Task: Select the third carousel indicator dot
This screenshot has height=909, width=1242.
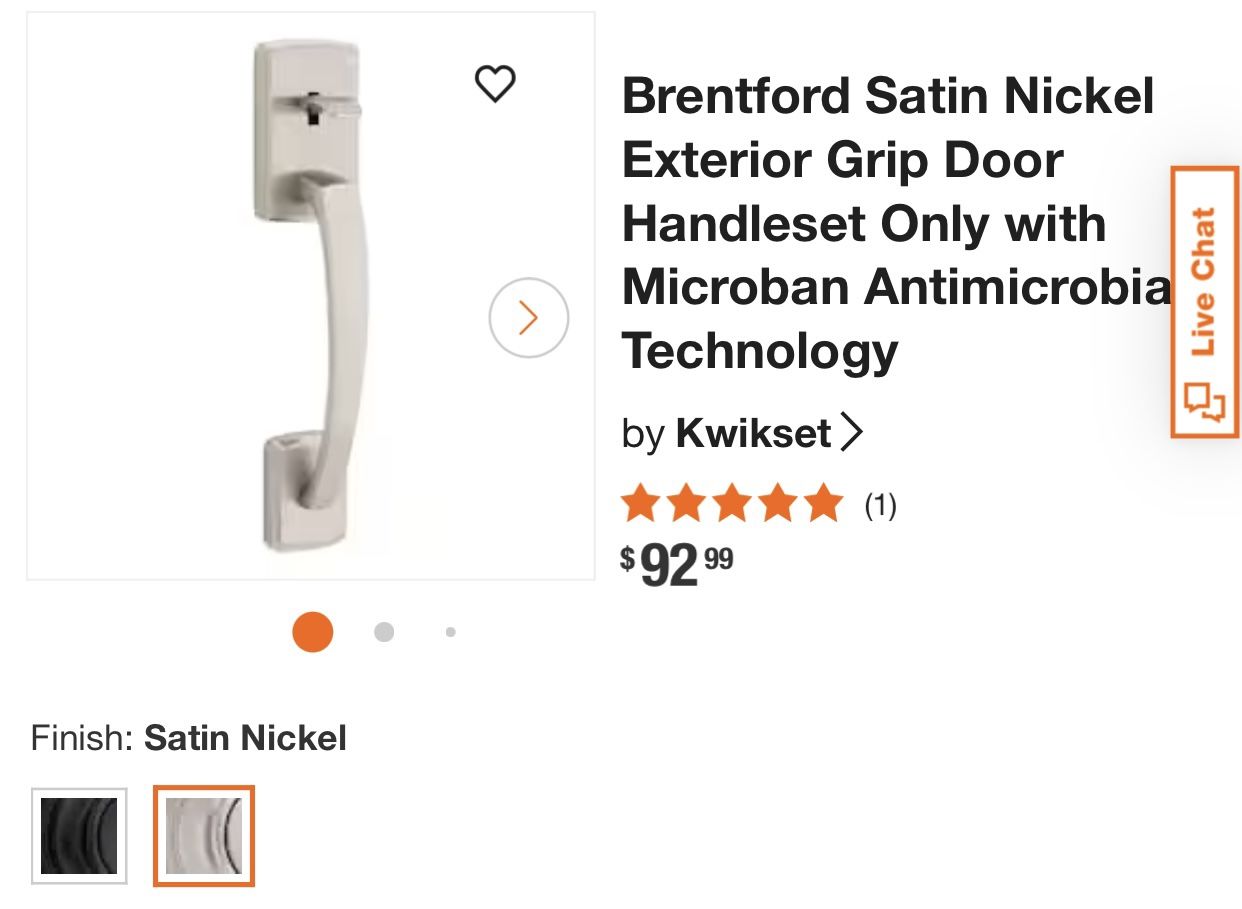Action: [449, 632]
